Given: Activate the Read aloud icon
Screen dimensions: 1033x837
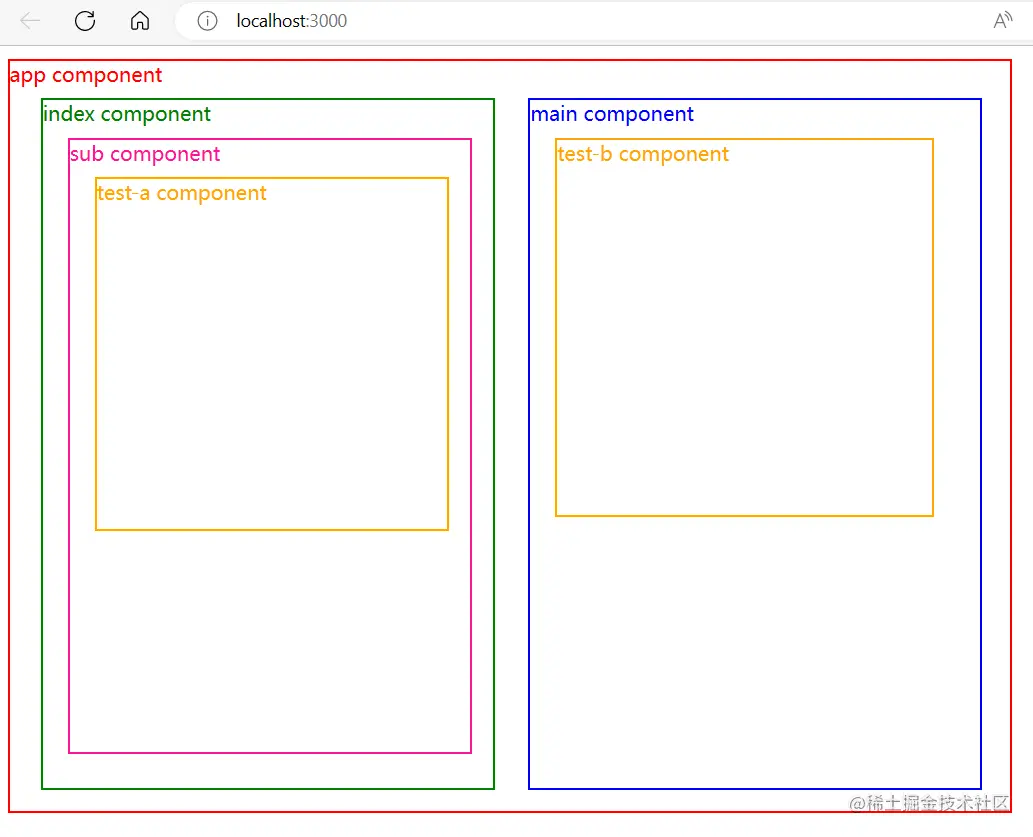Looking at the screenshot, I should tap(1003, 21).
